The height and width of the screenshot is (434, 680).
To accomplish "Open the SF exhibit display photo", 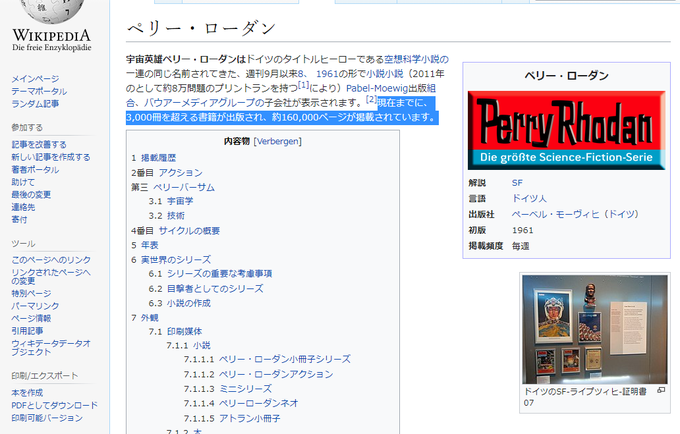I will click(595, 329).
